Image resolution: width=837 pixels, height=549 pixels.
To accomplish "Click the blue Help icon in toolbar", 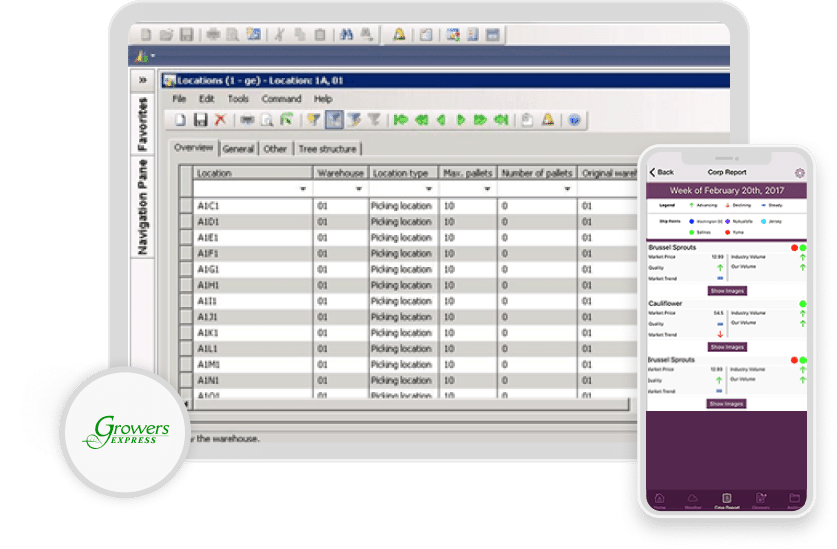I will click(x=574, y=120).
